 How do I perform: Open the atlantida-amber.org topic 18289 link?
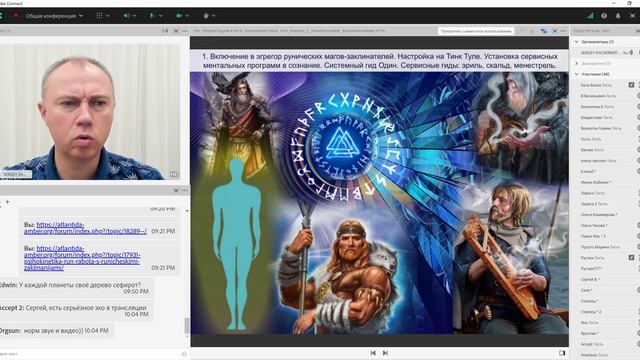[x=85, y=228]
